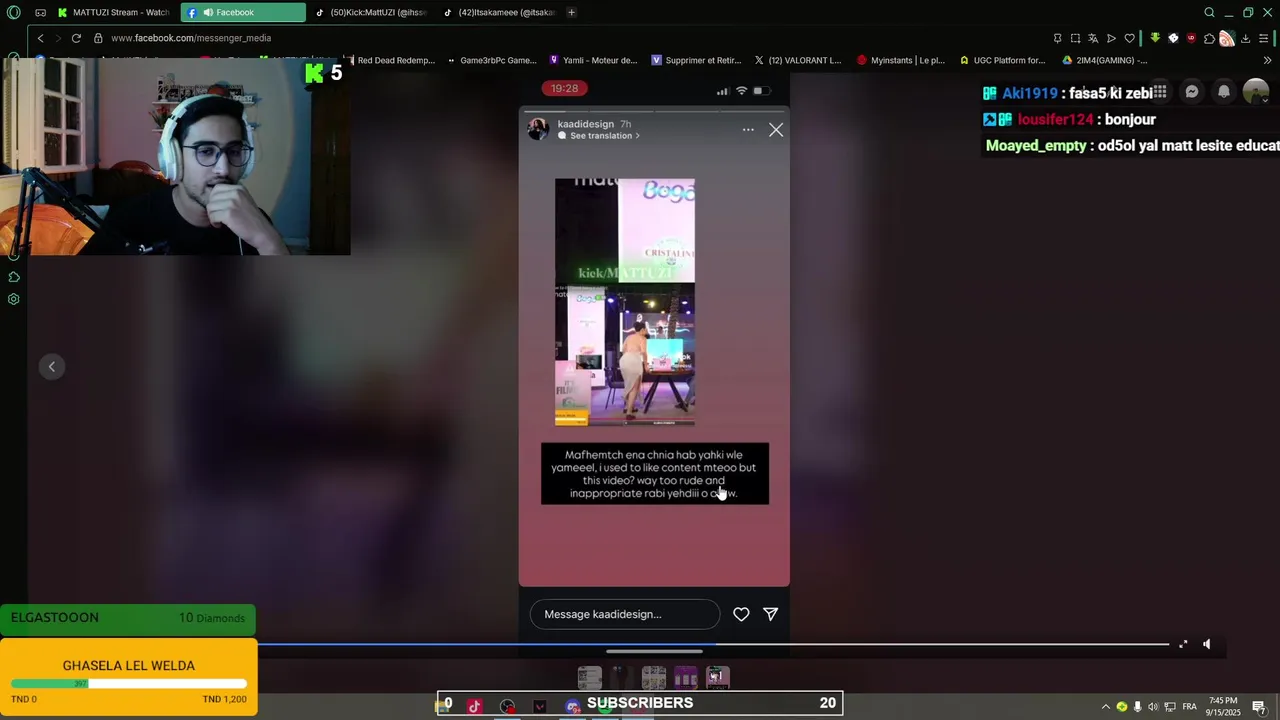Open the story three-dots options menu
This screenshot has width=1280, height=720.
coord(748,130)
